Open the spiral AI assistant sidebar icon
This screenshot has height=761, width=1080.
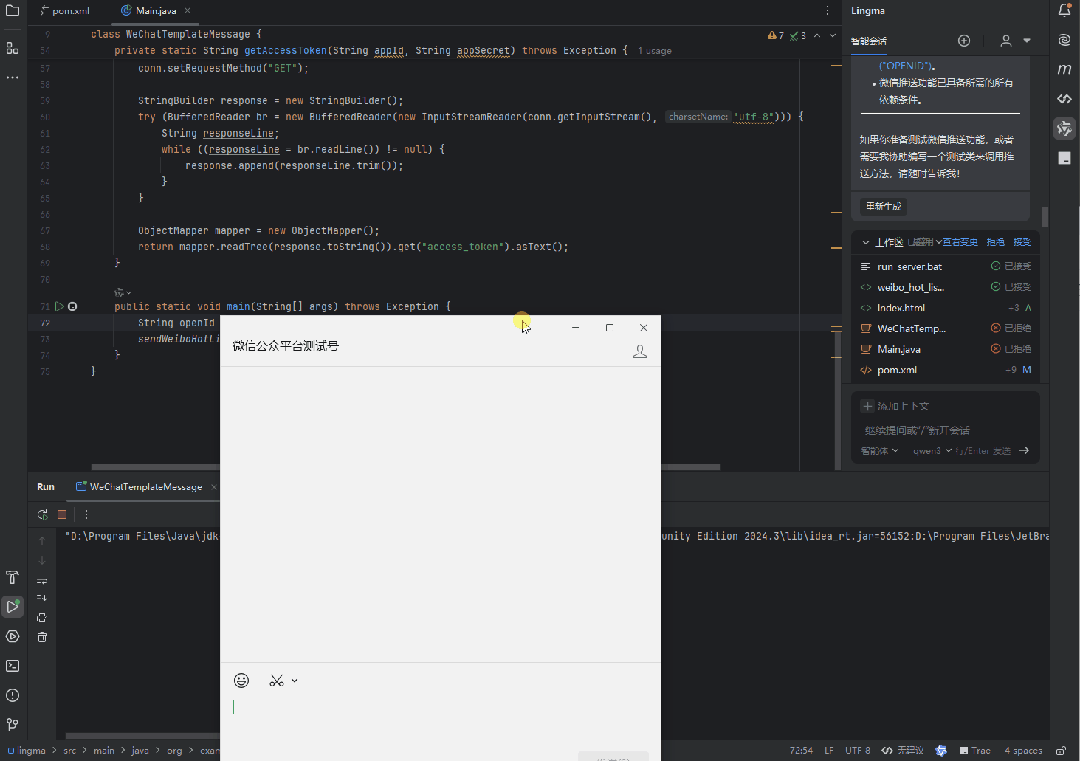tap(1065, 40)
